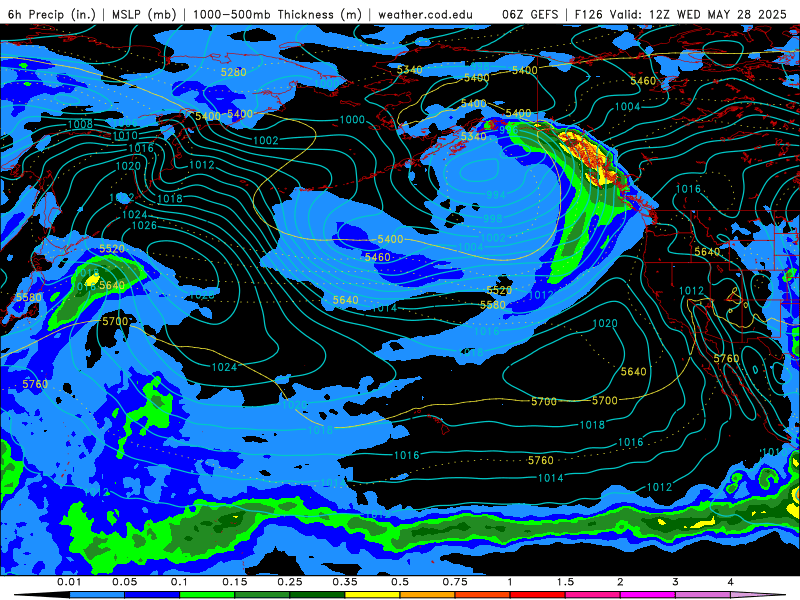This screenshot has height=600, width=800.
Task: Click the legend value 4
Action: pyautogui.click(x=730, y=582)
